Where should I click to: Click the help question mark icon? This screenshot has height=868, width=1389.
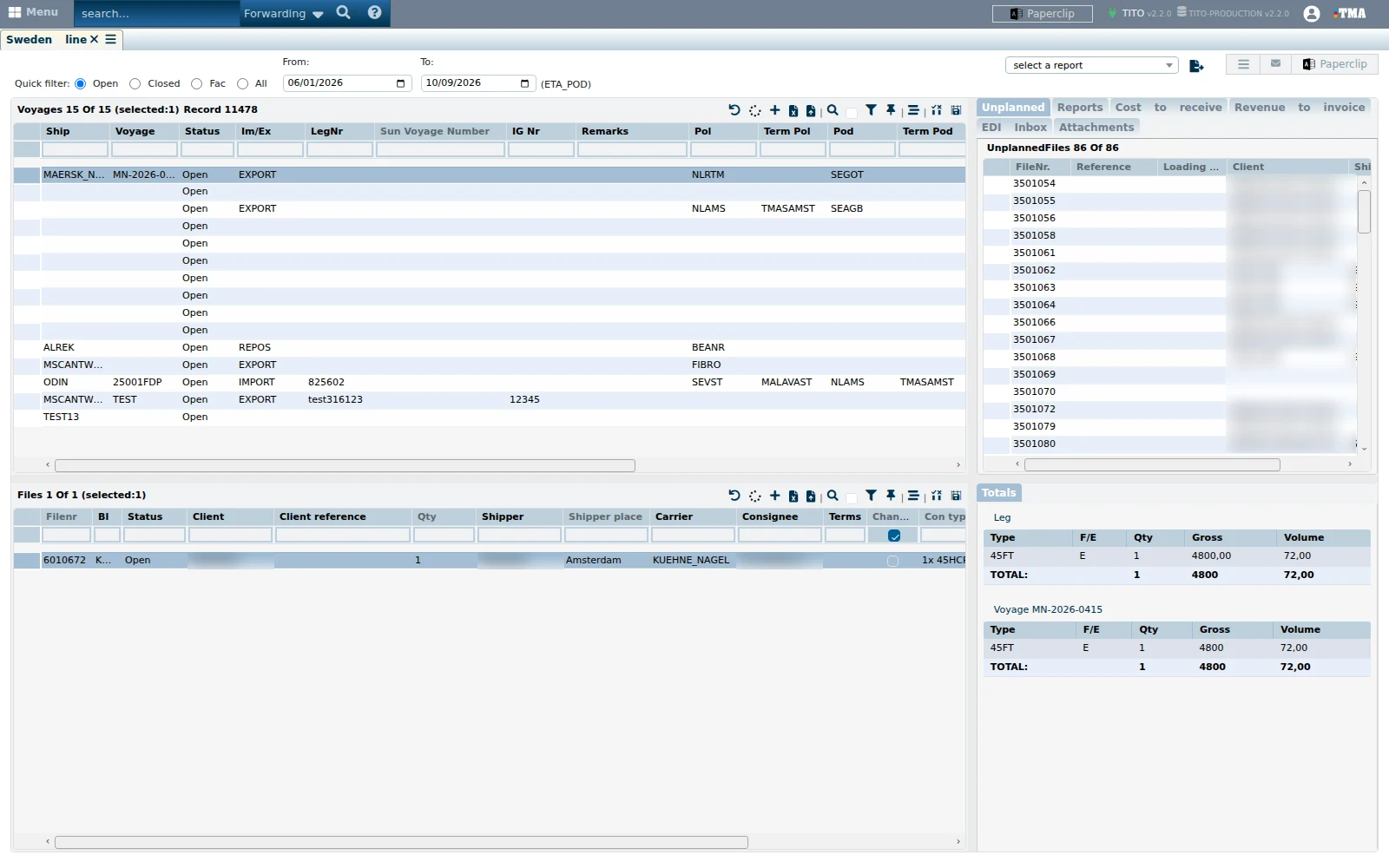coord(375,12)
